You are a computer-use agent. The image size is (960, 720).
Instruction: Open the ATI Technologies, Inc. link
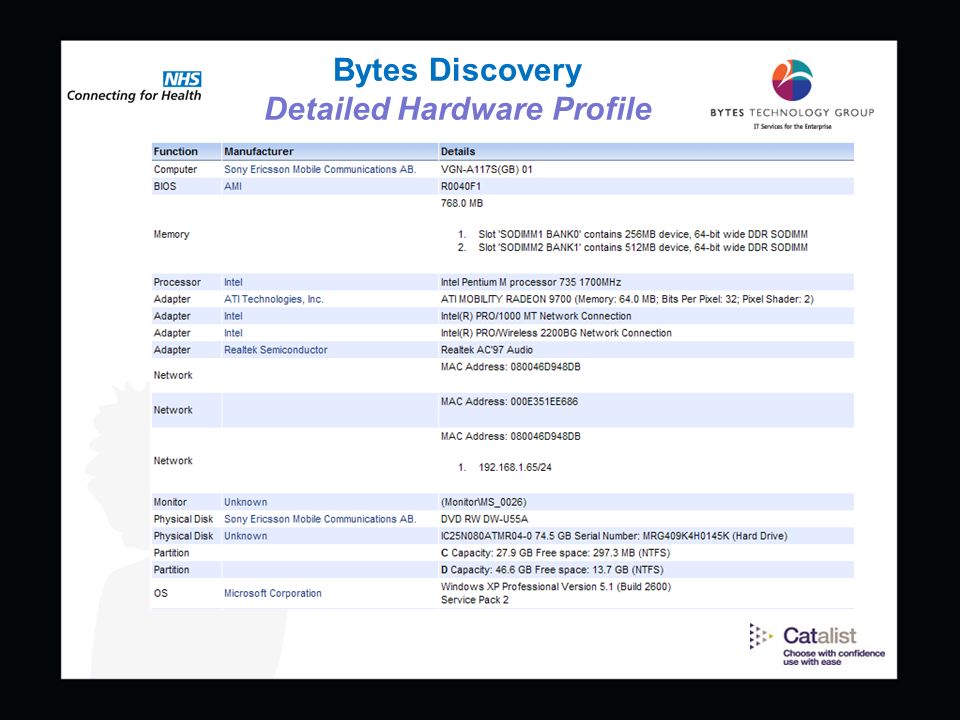pos(273,299)
